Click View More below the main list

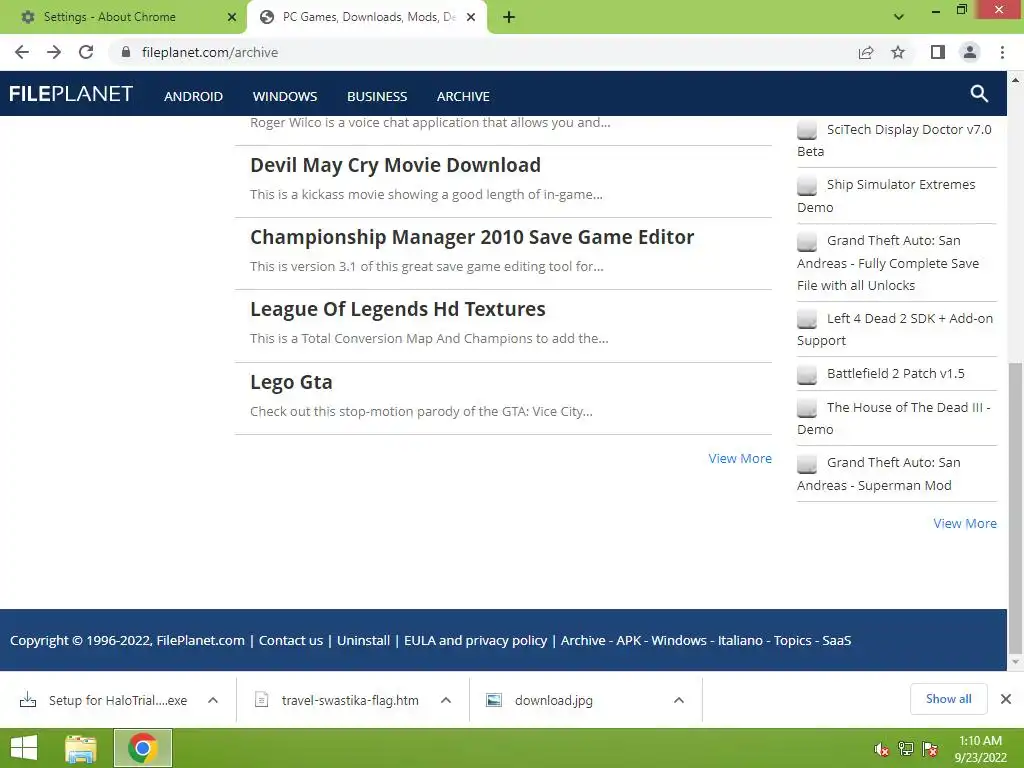740,458
